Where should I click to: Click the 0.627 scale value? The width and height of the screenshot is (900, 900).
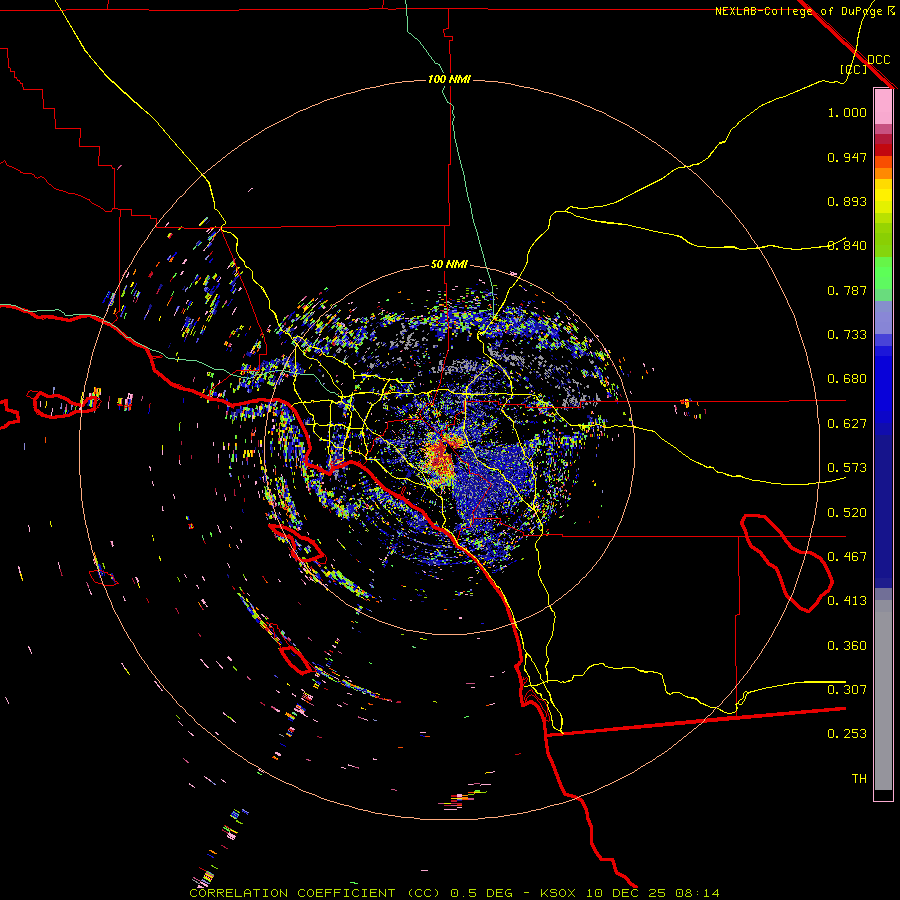[847, 424]
